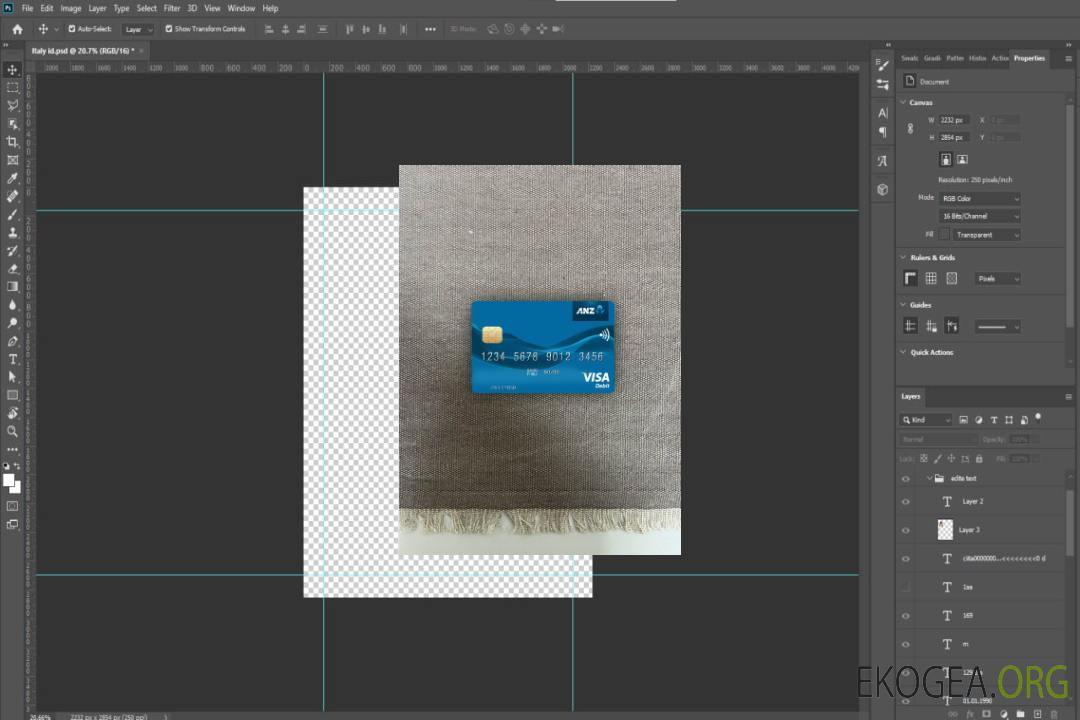Select the History Brush tool

point(12,251)
